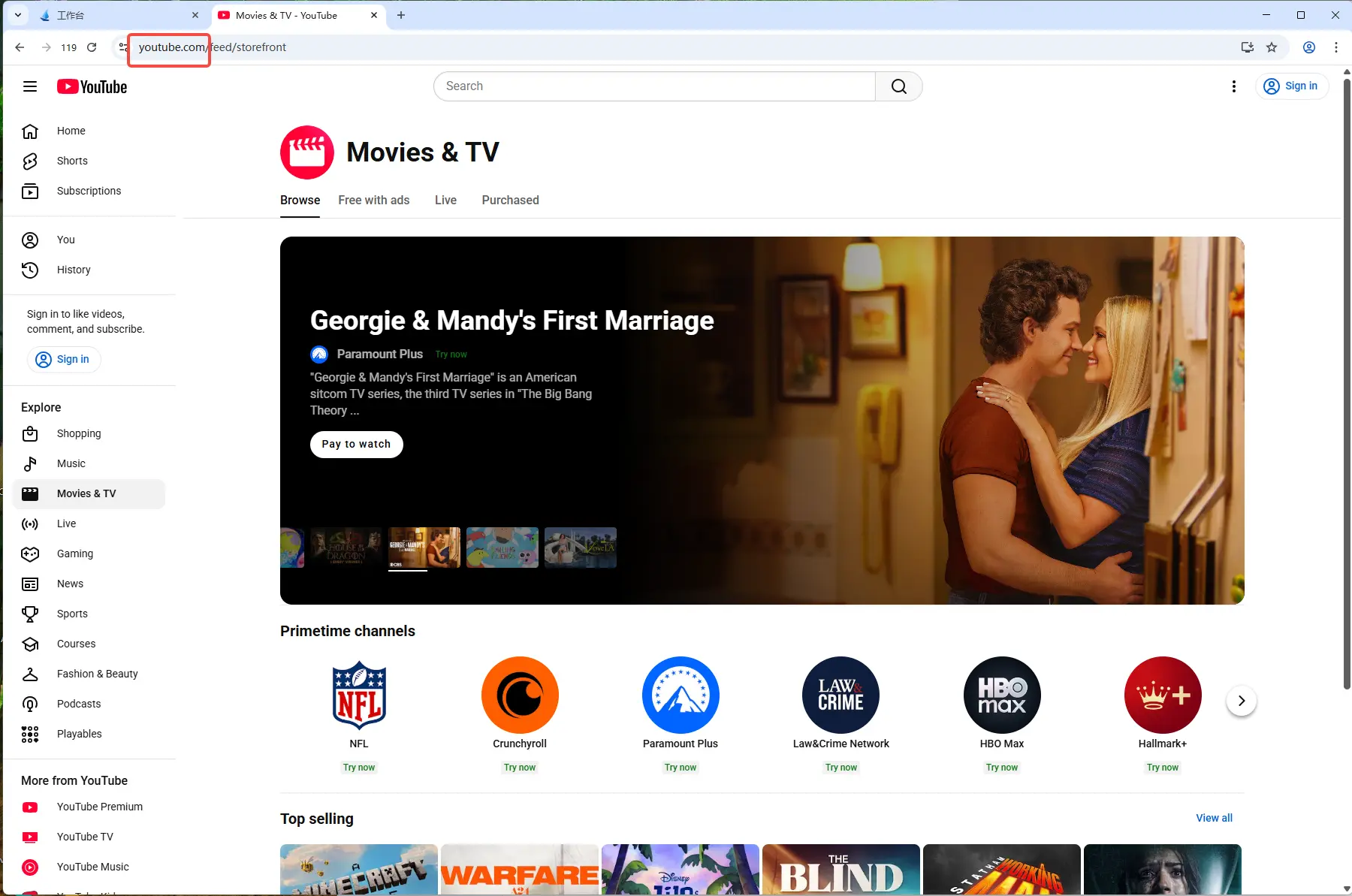Click the YouTube logo to go home
This screenshot has height=896, width=1352.
pyautogui.click(x=92, y=86)
